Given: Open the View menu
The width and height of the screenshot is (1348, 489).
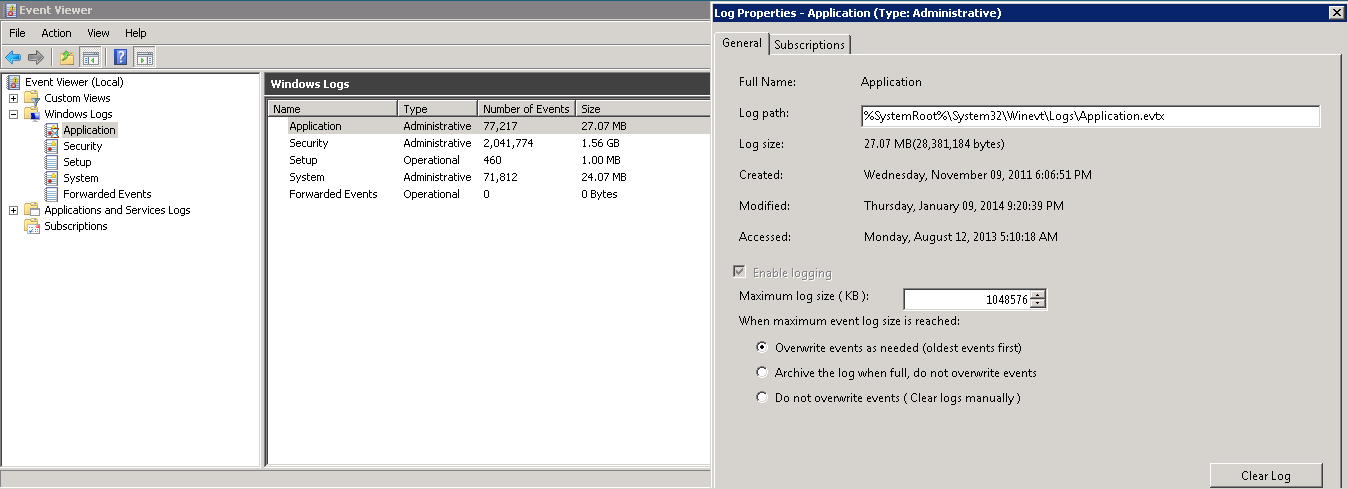Looking at the screenshot, I should click(x=98, y=33).
